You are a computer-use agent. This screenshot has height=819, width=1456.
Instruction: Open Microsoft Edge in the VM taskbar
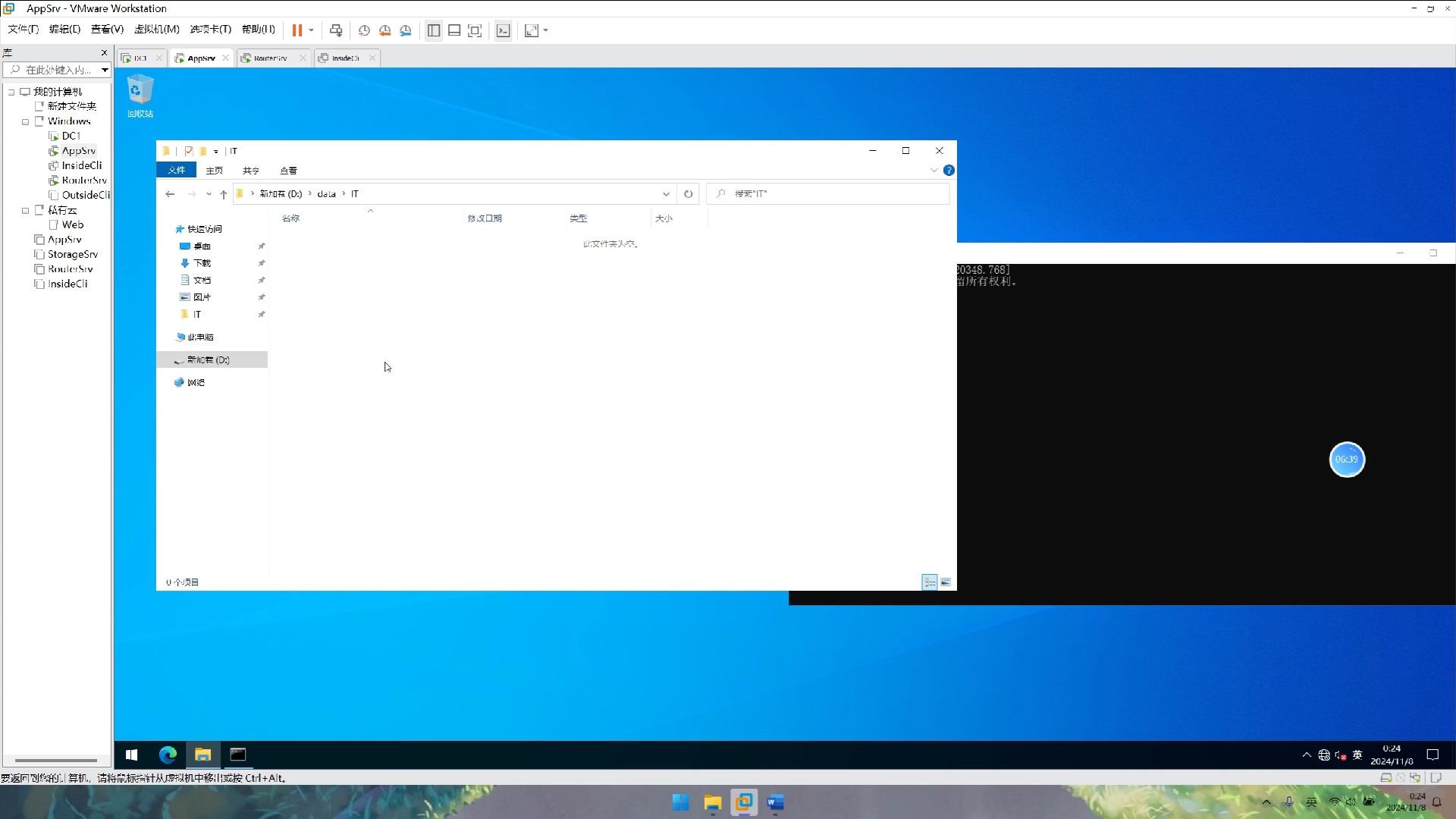click(167, 755)
